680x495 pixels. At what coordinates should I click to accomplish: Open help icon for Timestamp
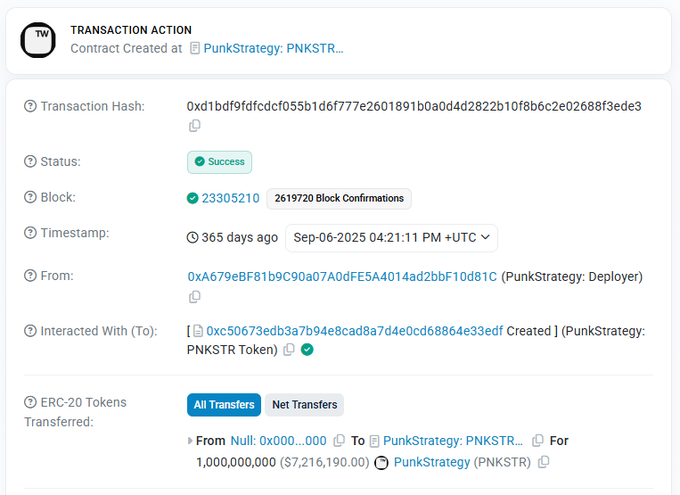pyautogui.click(x=30, y=233)
